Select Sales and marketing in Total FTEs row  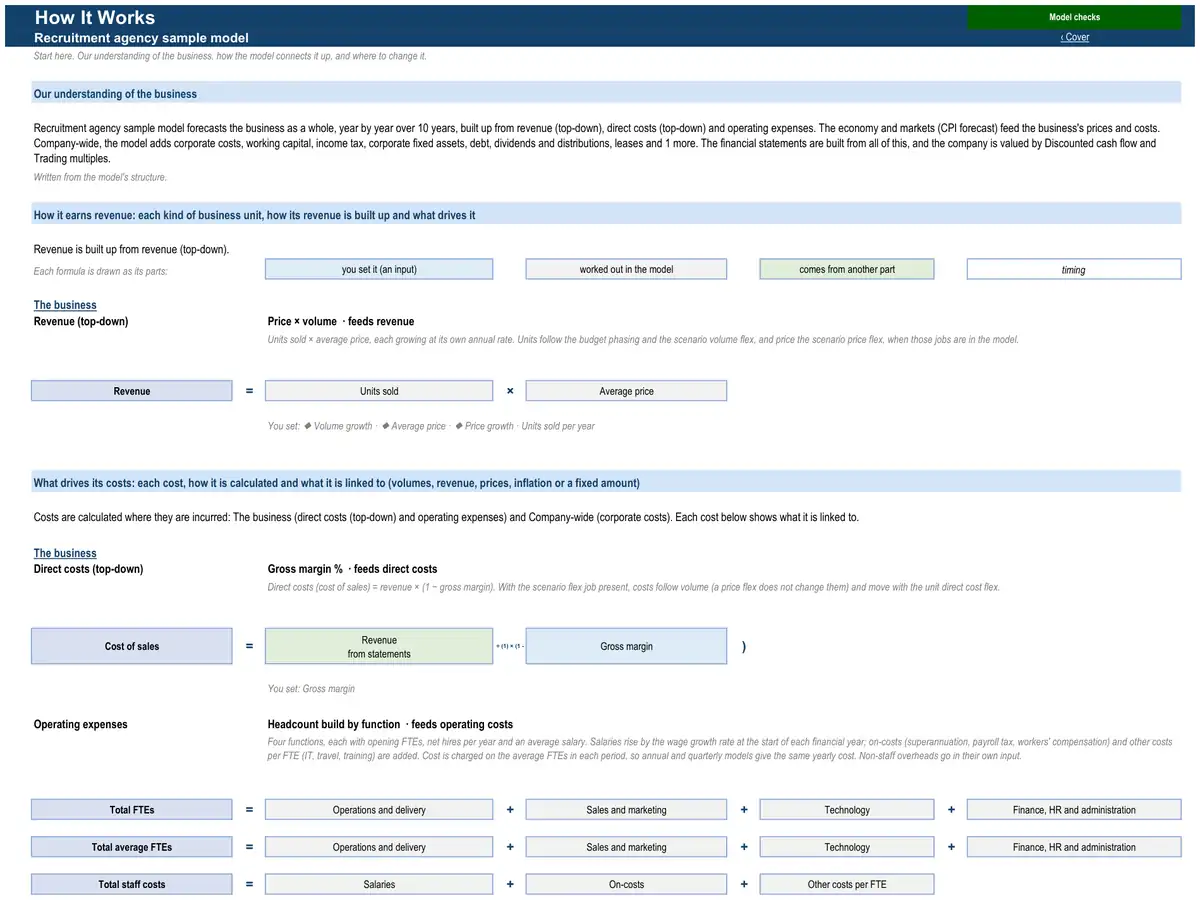(626, 810)
